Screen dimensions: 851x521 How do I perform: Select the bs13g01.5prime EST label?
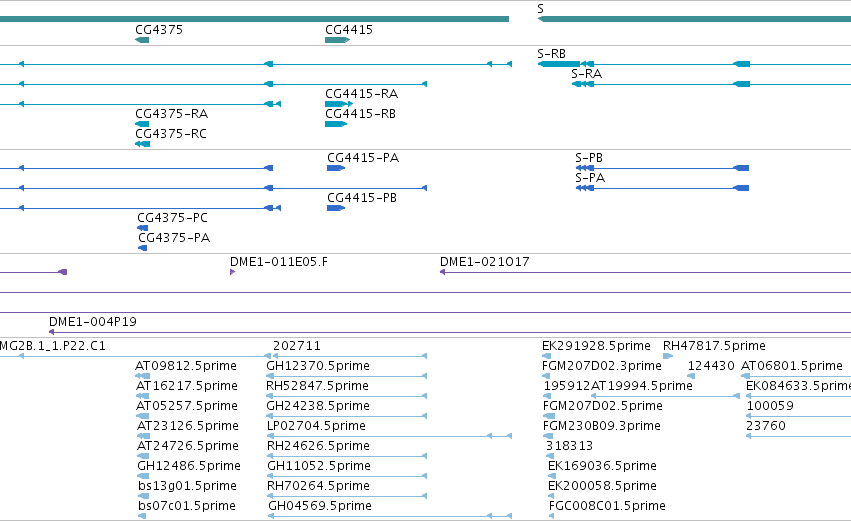(x=187, y=487)
